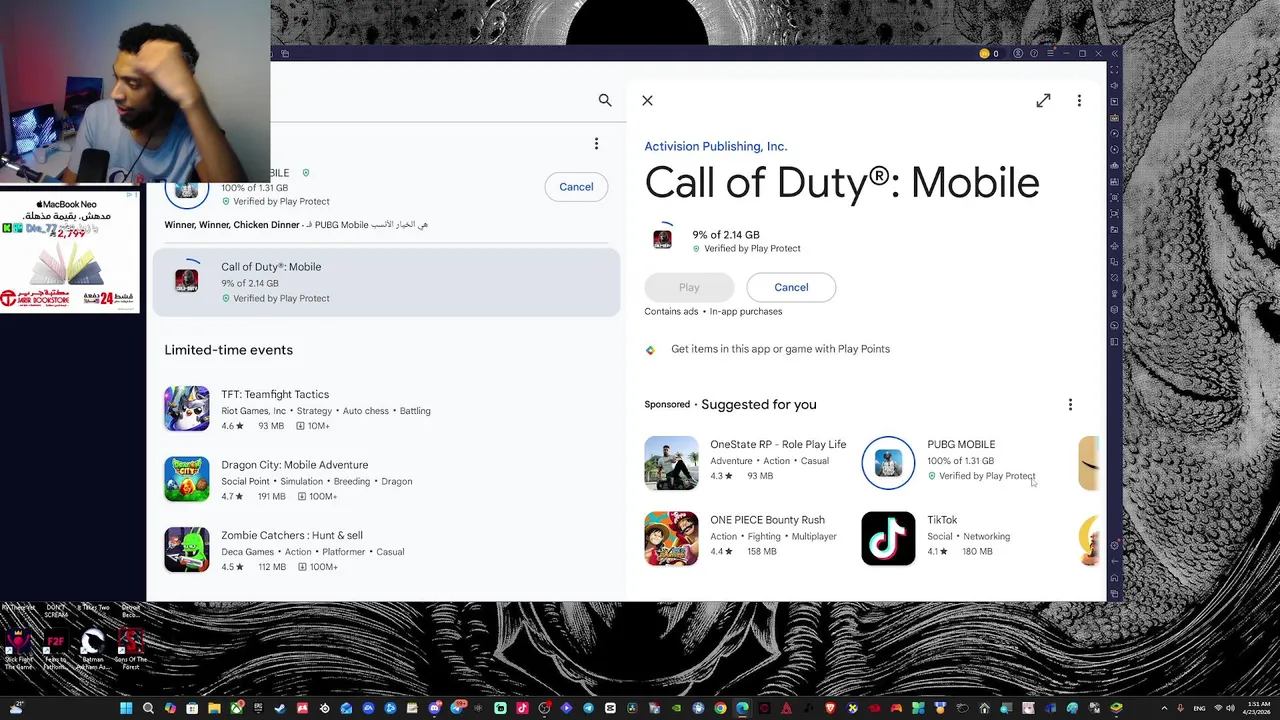
Task: Click 'Winner, Winner, Chicken Dinner' promo text
Action: 232,225
